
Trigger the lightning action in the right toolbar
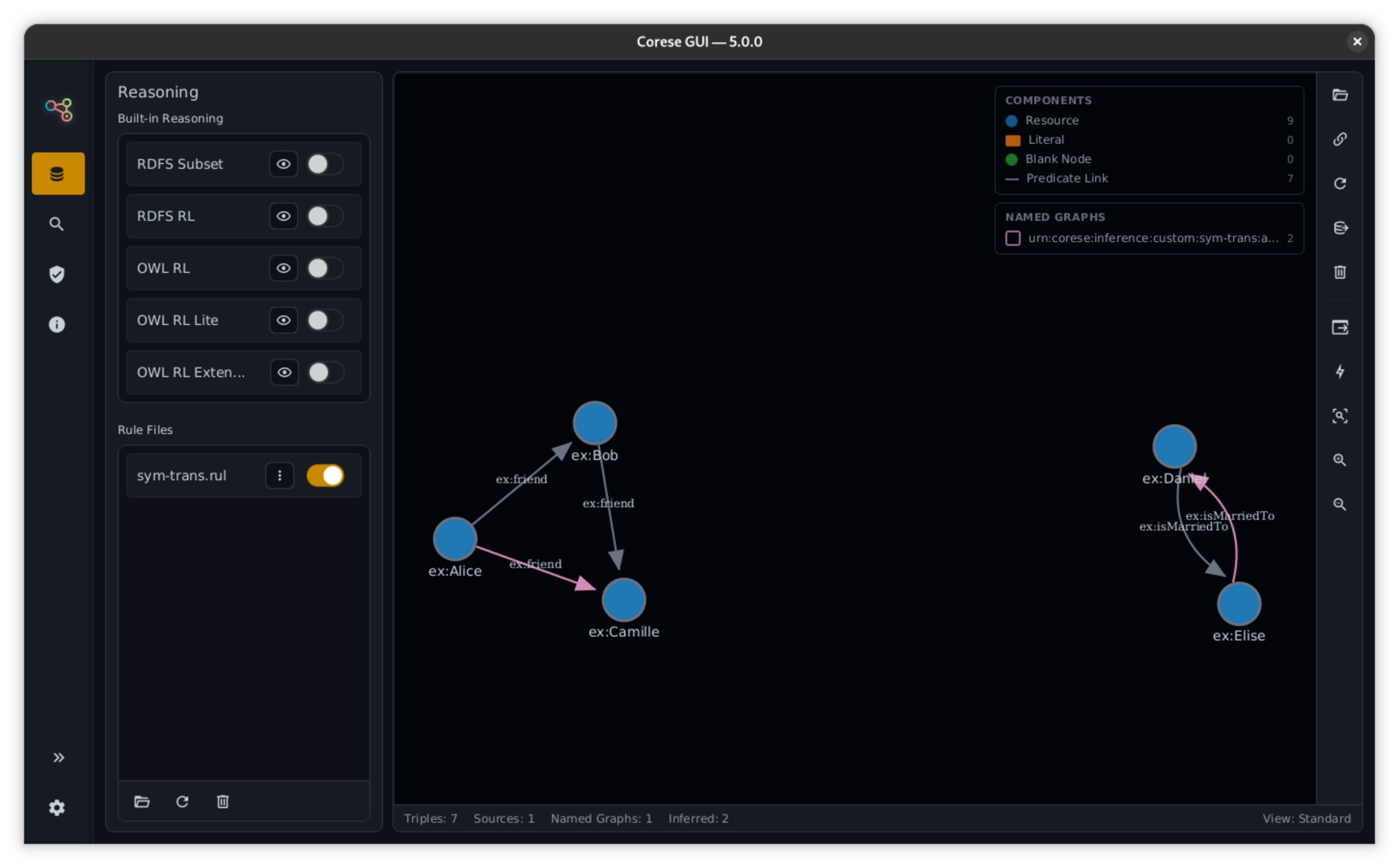coord(1341,372)
